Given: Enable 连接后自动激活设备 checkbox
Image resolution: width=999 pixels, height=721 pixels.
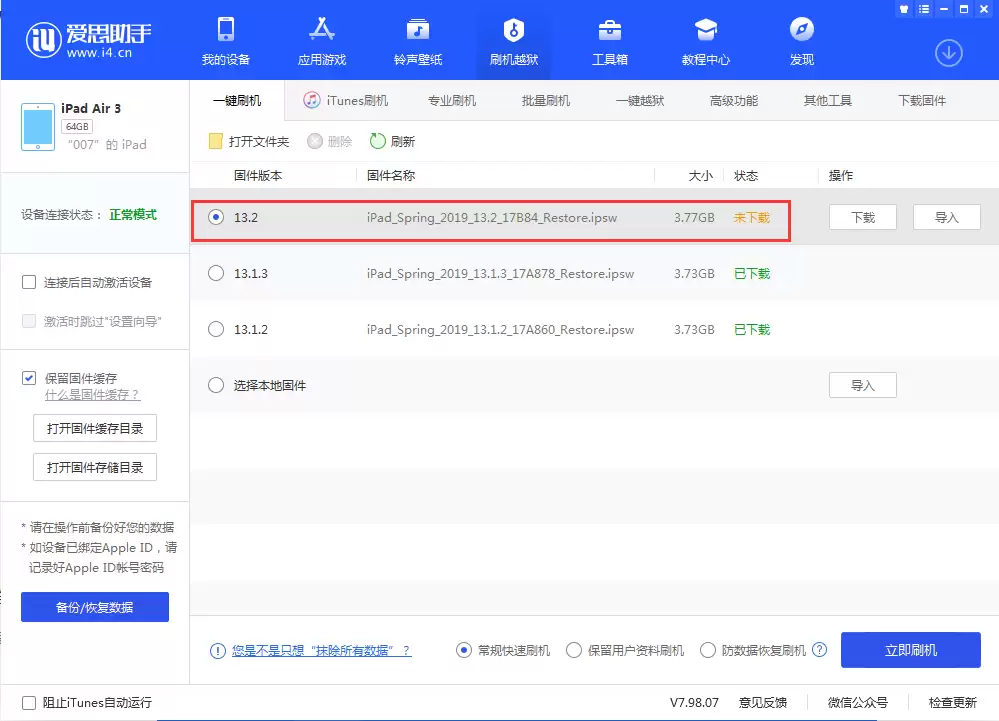Looking at the screenshot, I should click(29, 282).
